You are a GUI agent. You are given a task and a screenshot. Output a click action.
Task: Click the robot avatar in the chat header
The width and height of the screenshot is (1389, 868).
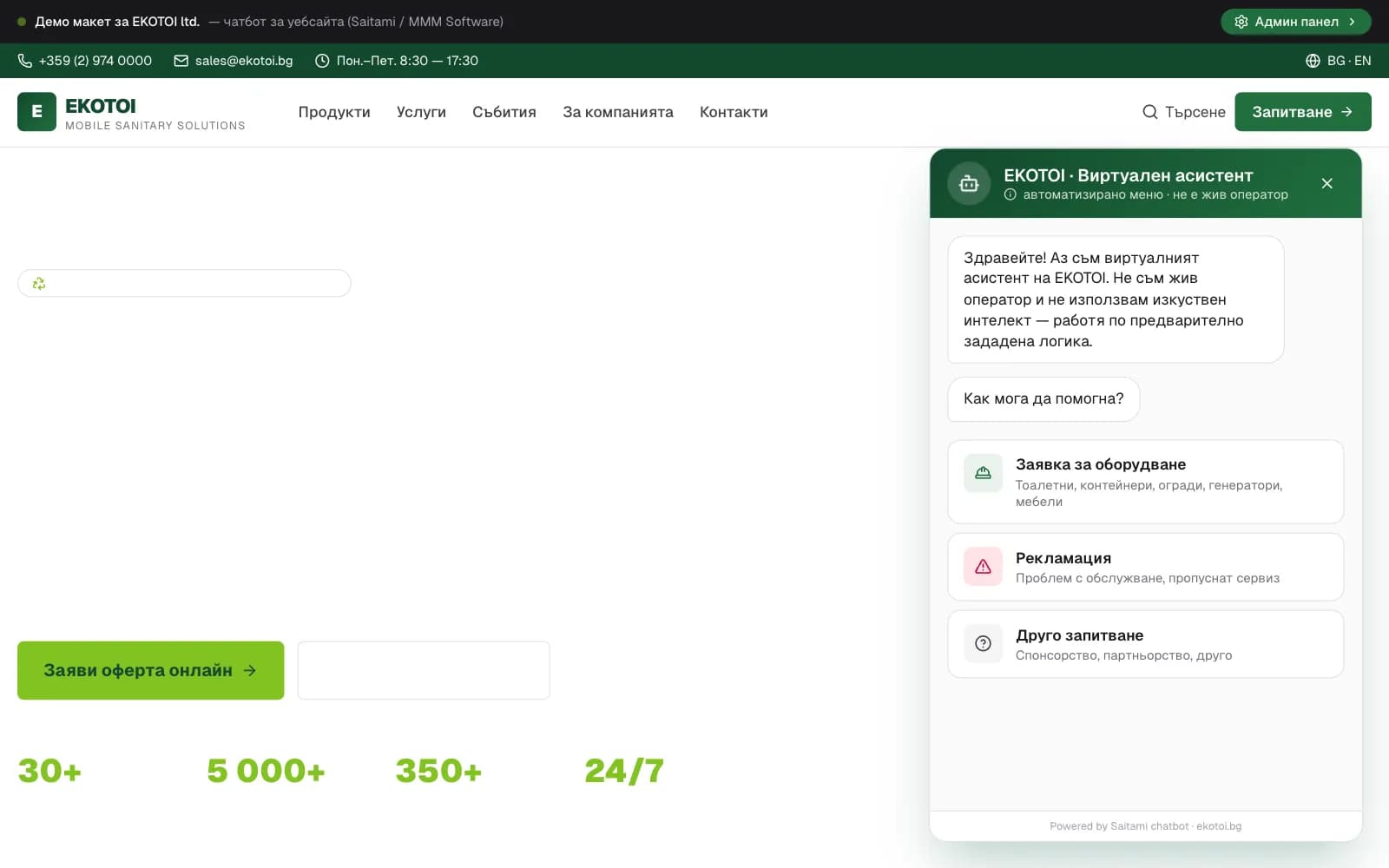pos(969,183)
